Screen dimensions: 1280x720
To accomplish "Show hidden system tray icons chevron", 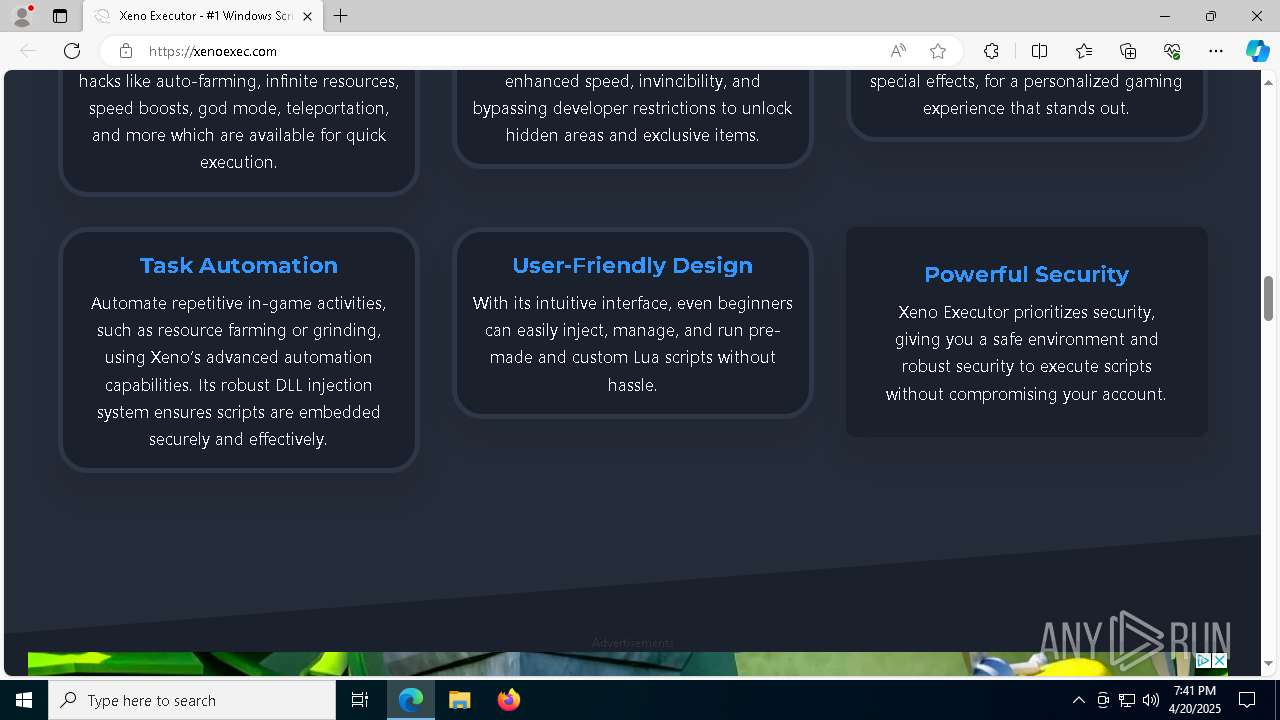I will (x=1078, y=700).
